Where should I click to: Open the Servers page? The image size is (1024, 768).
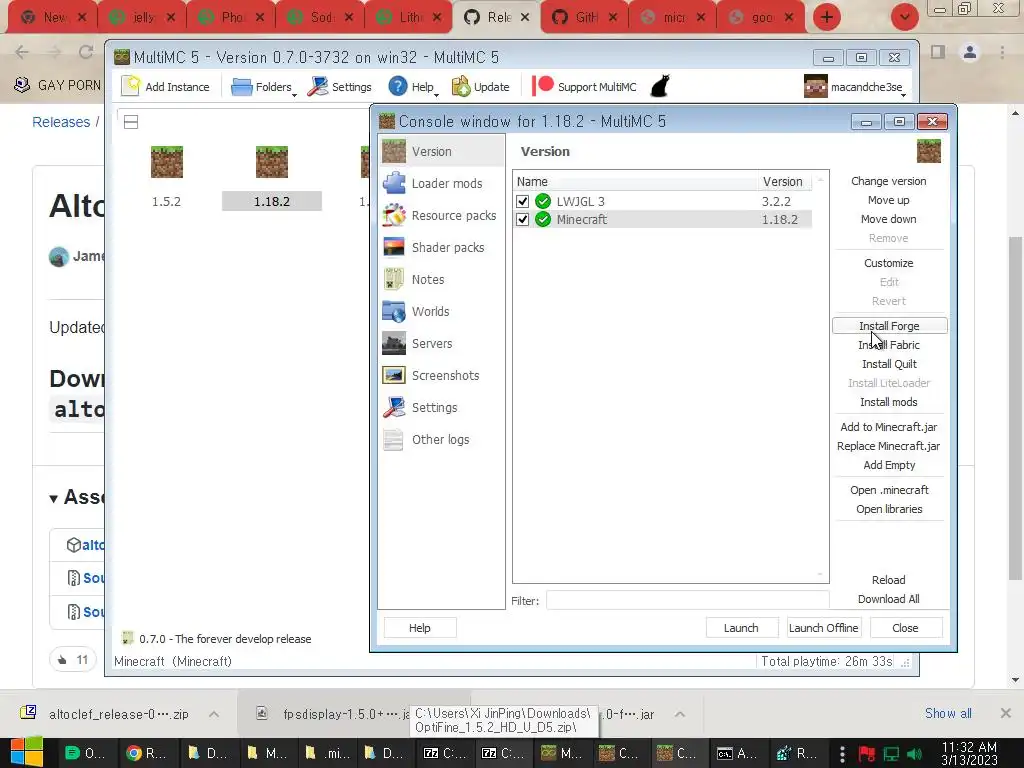click(441, 344)
